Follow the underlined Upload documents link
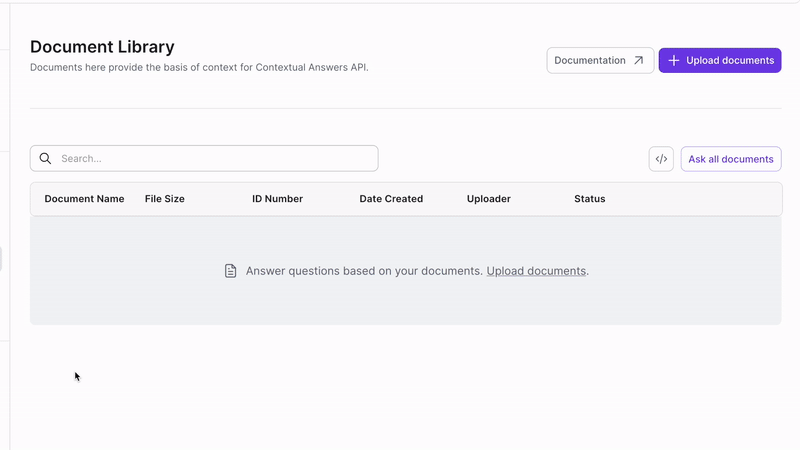 point(536,271)
